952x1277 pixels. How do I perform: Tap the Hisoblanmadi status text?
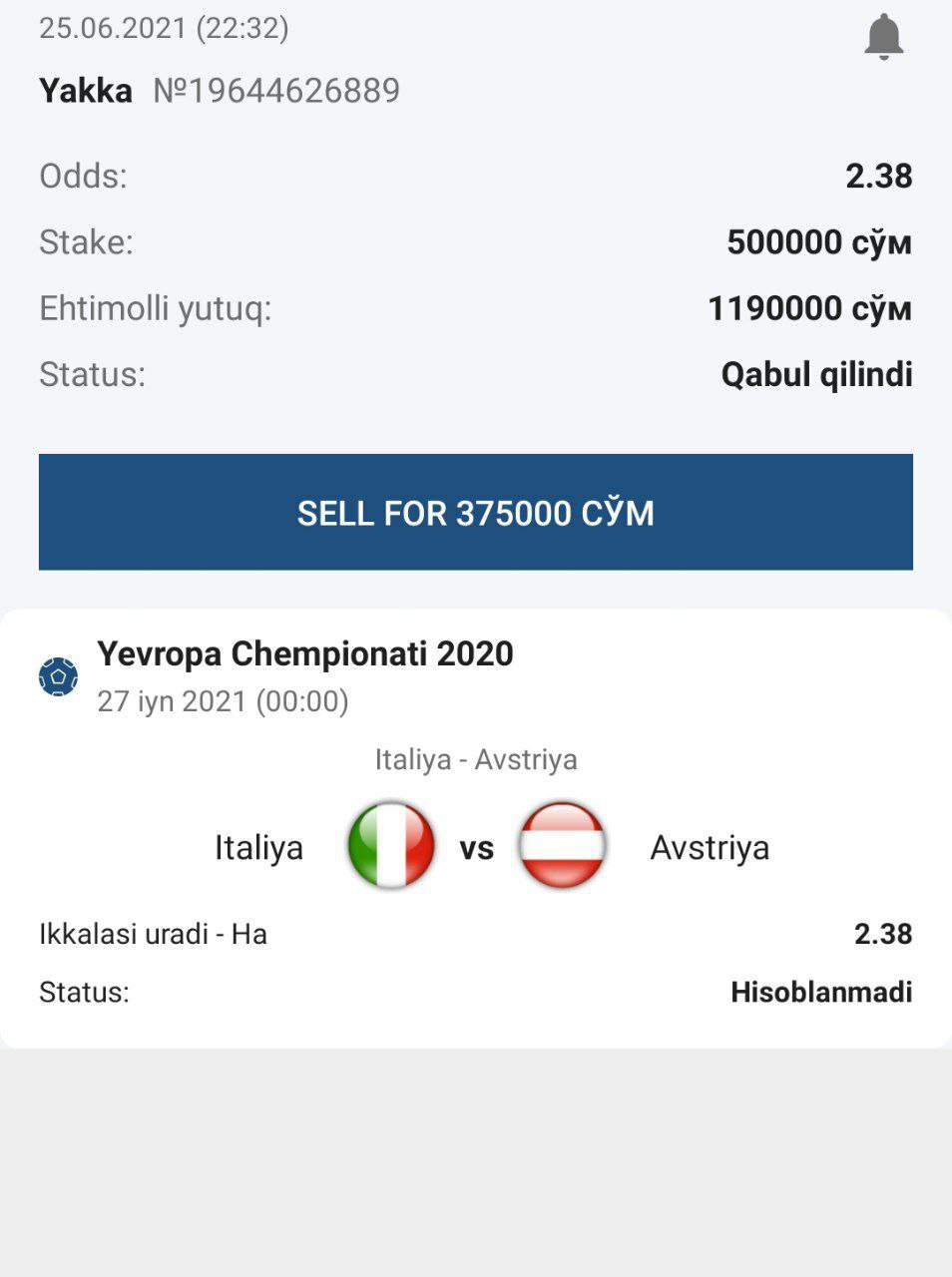coord(821,993)
